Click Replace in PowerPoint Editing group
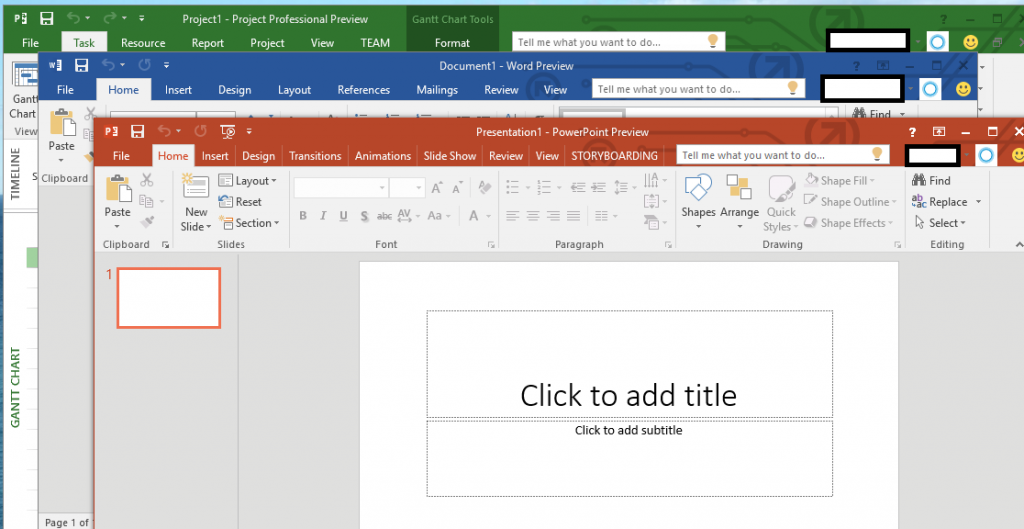Screen dimensions: 1024x529 [940, 202]
